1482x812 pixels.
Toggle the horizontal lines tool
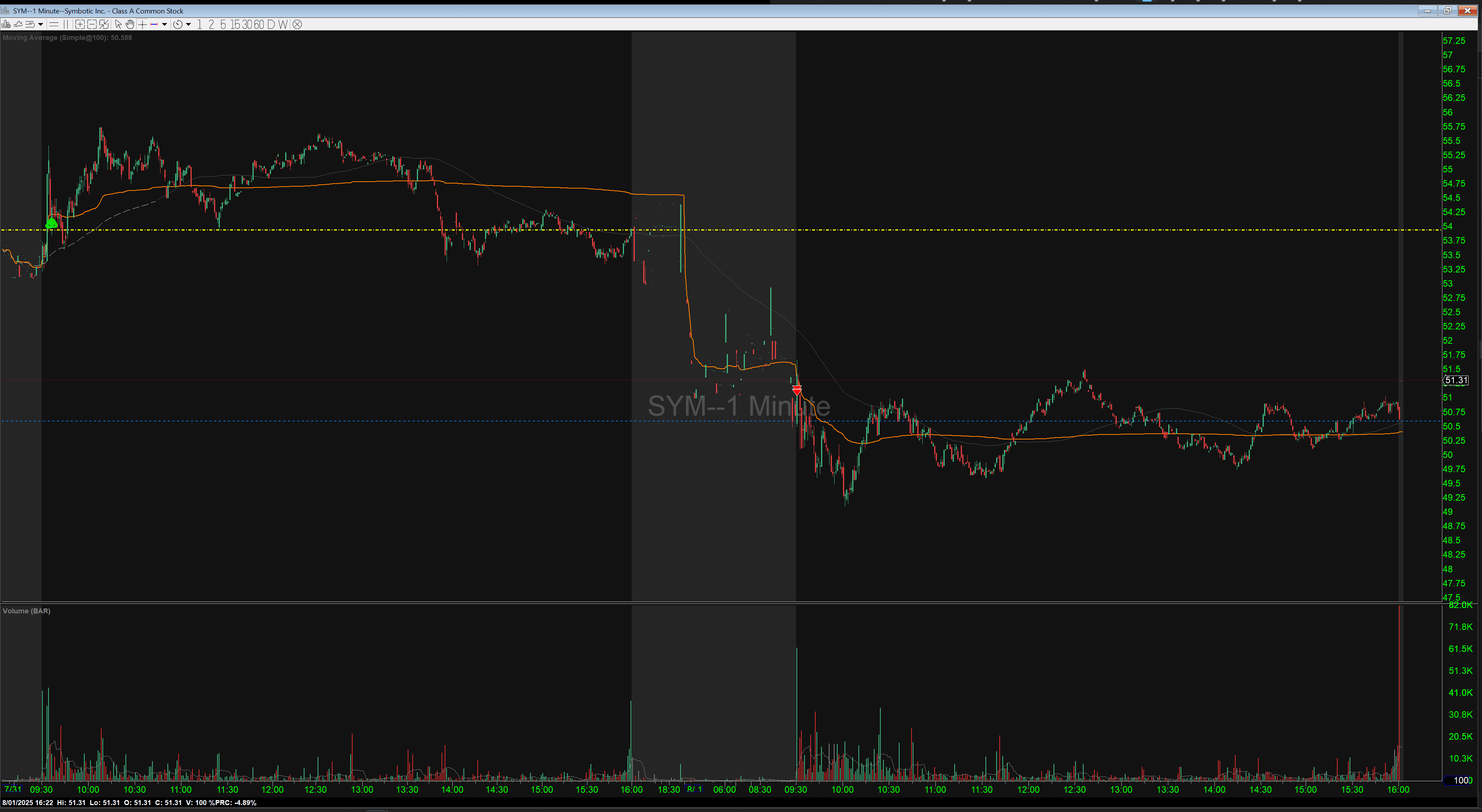[54, 24]
